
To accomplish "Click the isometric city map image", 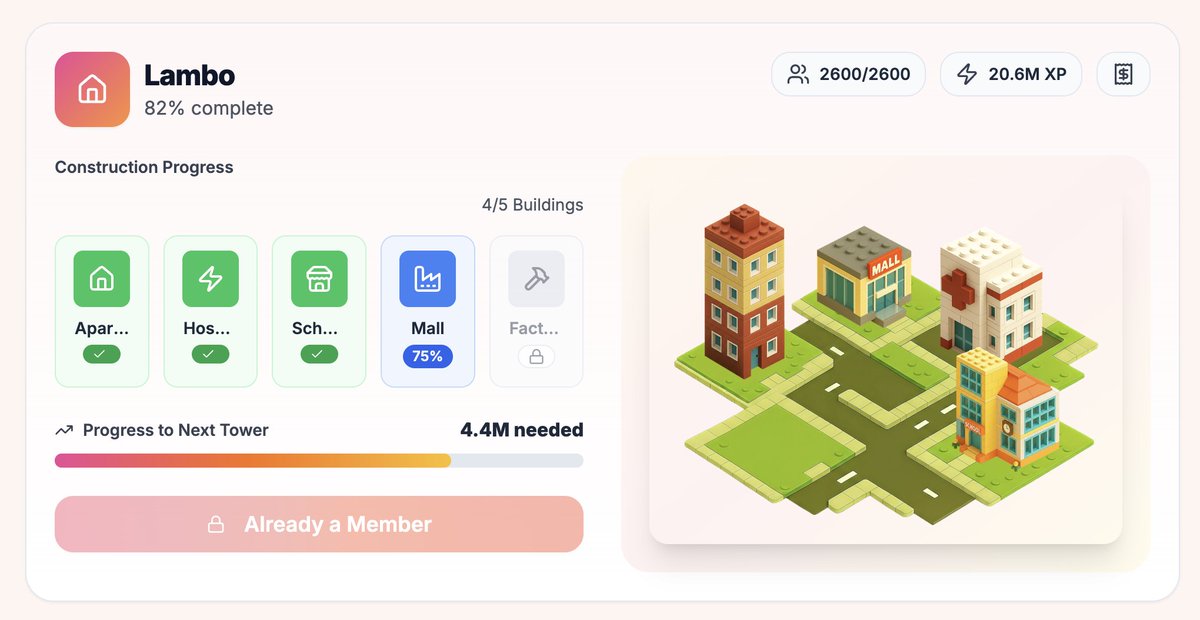I will [885, 363].
